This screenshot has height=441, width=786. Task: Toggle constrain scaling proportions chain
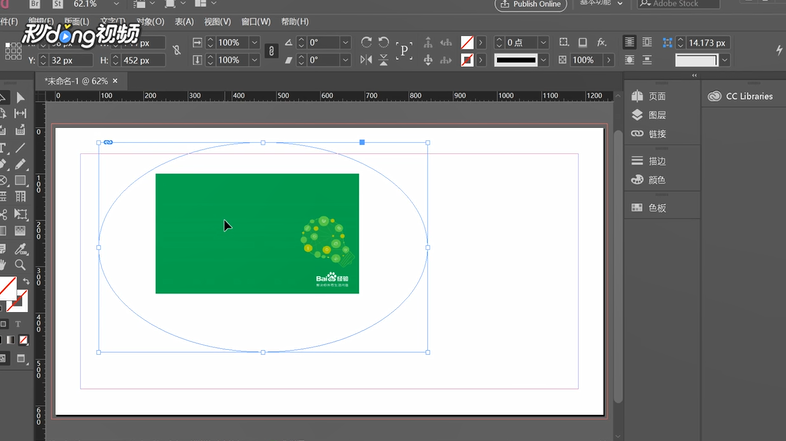point(271,51)
